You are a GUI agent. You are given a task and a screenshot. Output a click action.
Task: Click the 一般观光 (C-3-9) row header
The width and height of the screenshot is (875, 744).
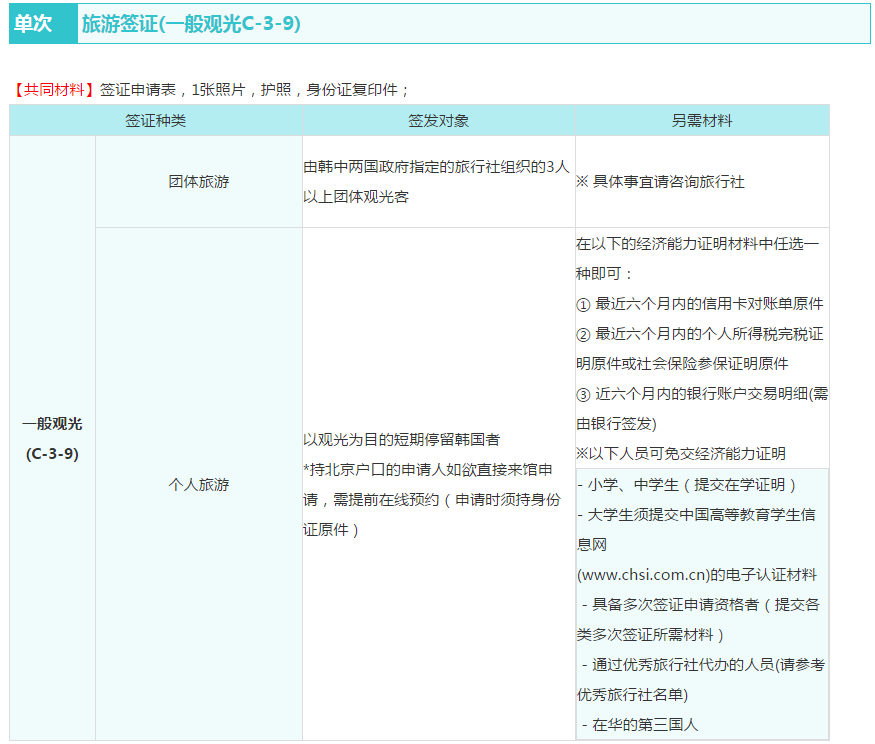click(x=52, y=439)
